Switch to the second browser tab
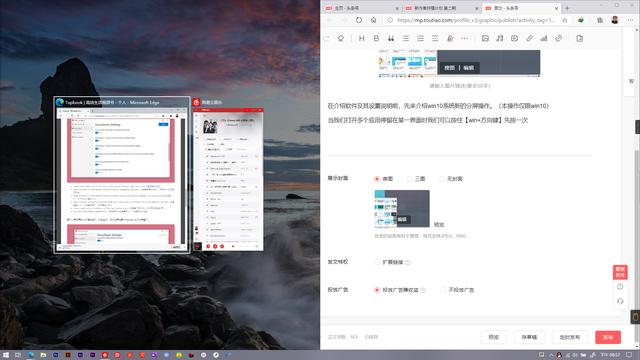The width and height of the screenshot is (640, 360). 442,8
